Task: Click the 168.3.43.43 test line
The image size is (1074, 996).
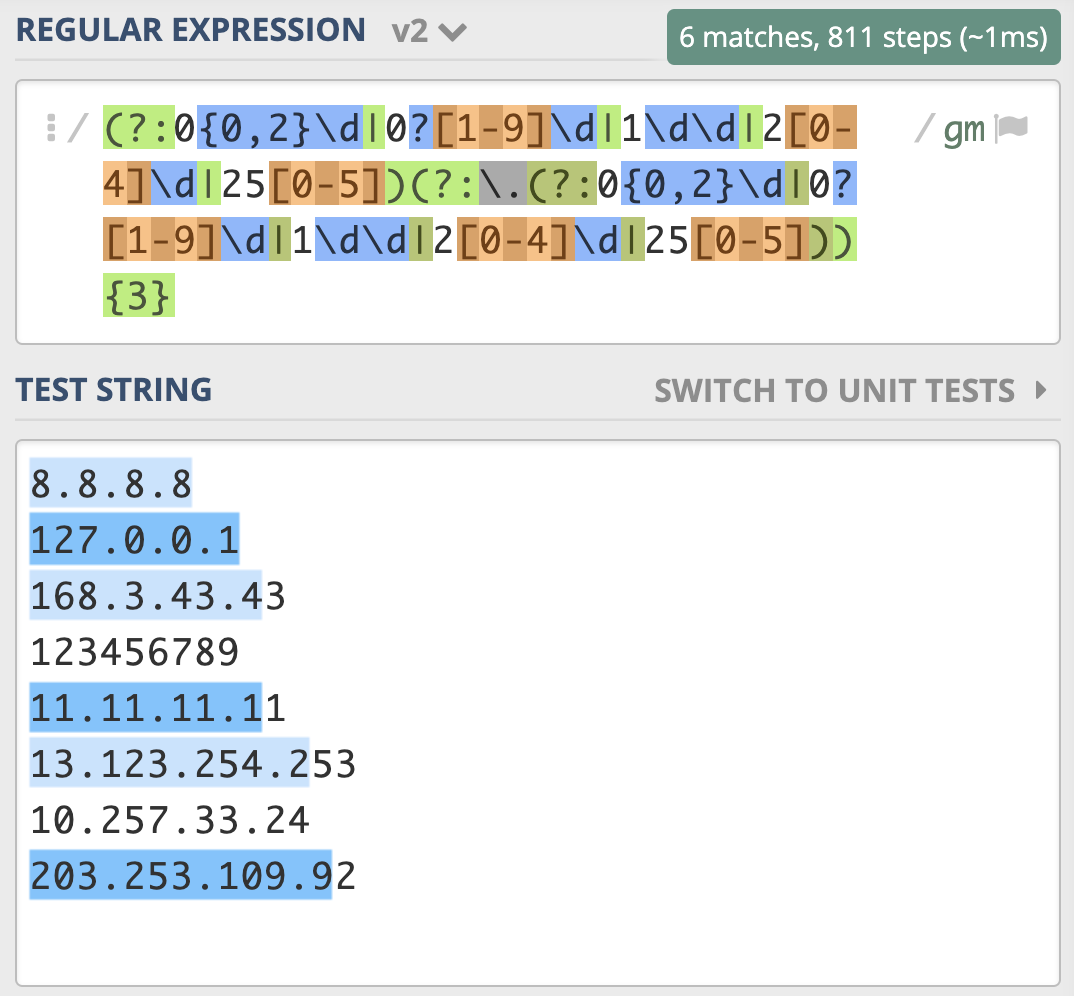Action: pos(158,597)
